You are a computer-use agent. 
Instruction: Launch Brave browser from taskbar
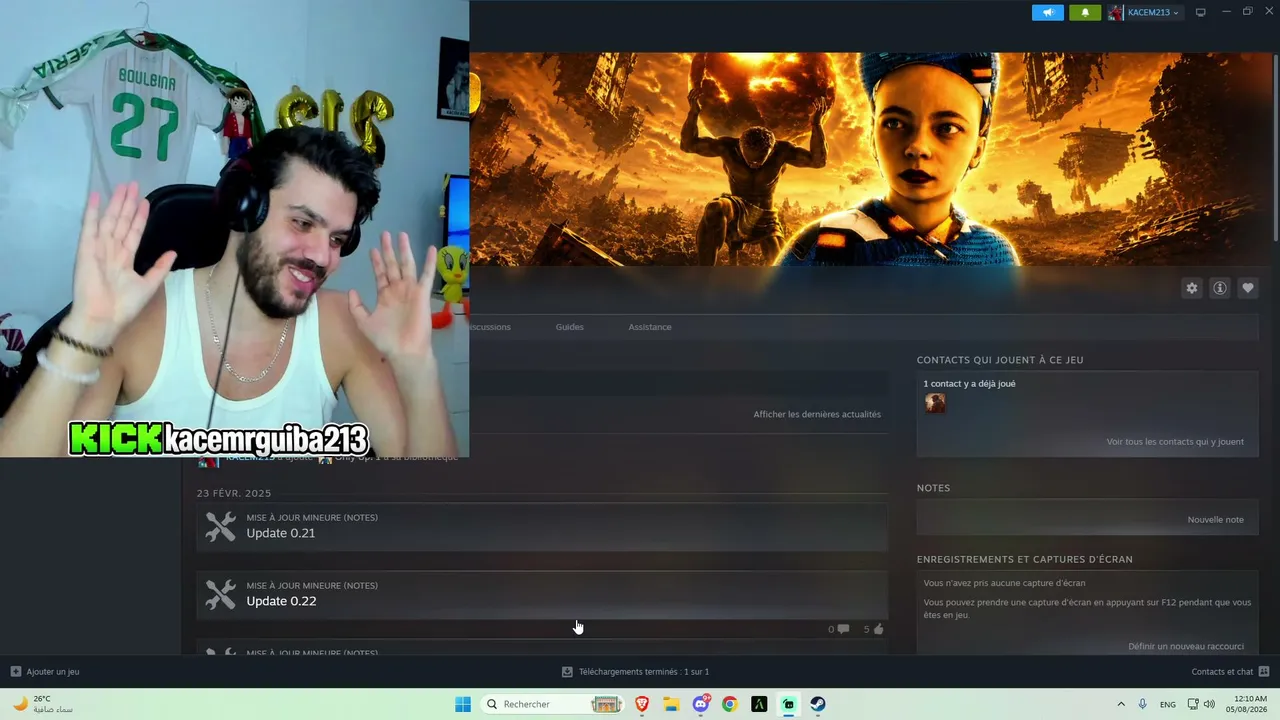tap(642, 704)
